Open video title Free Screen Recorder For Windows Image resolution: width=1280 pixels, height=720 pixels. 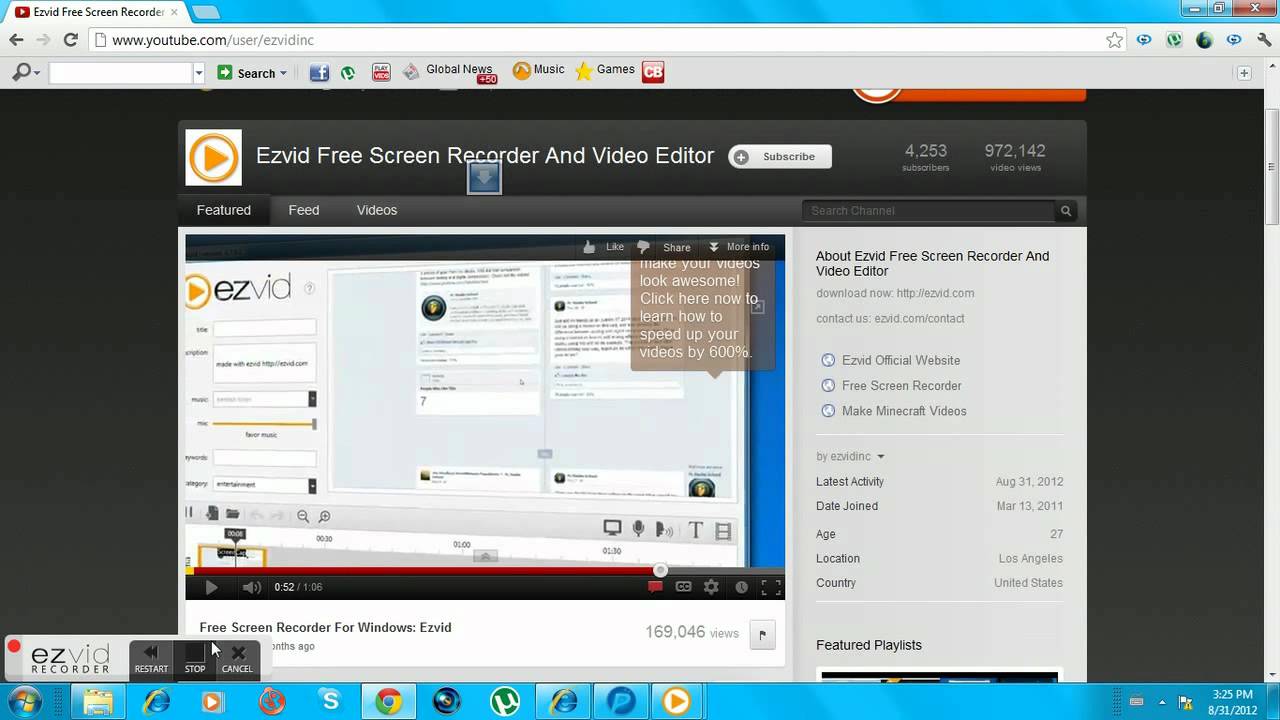tap(325, 627)
